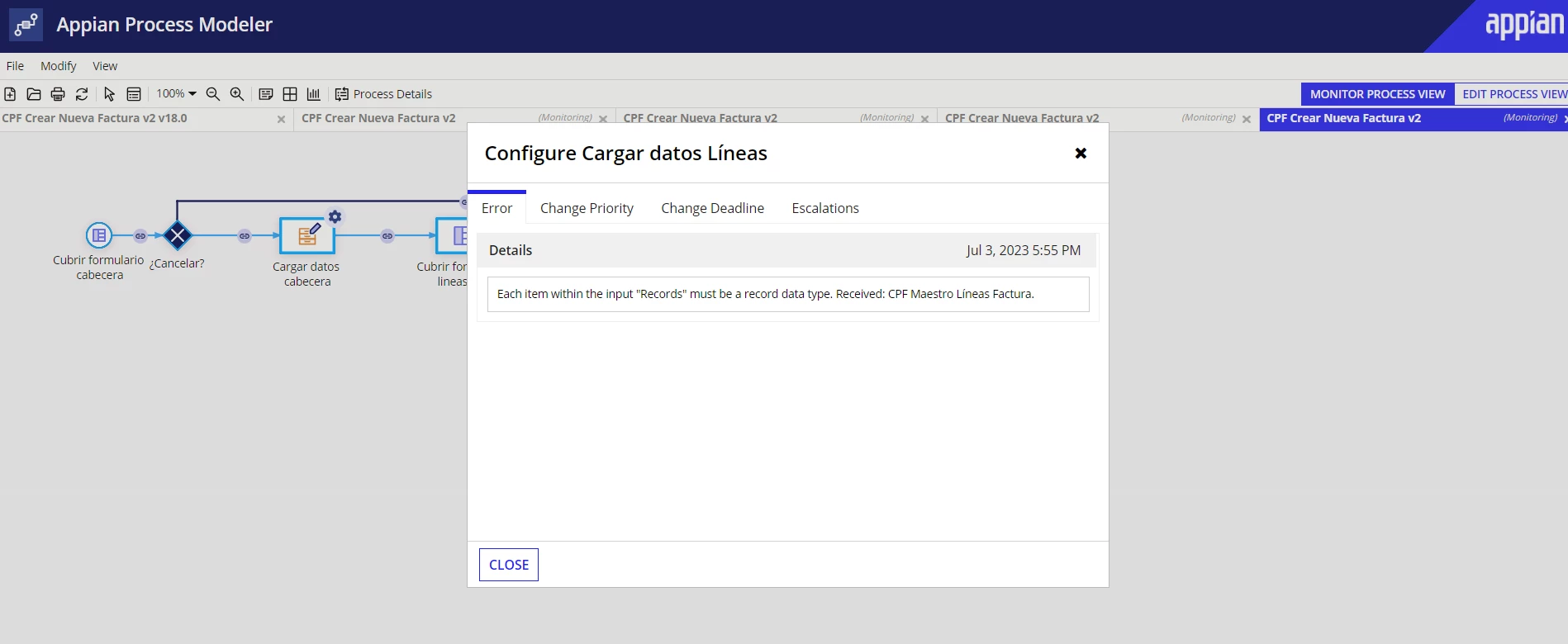Click the New Process Model toolbar icon

10,94
